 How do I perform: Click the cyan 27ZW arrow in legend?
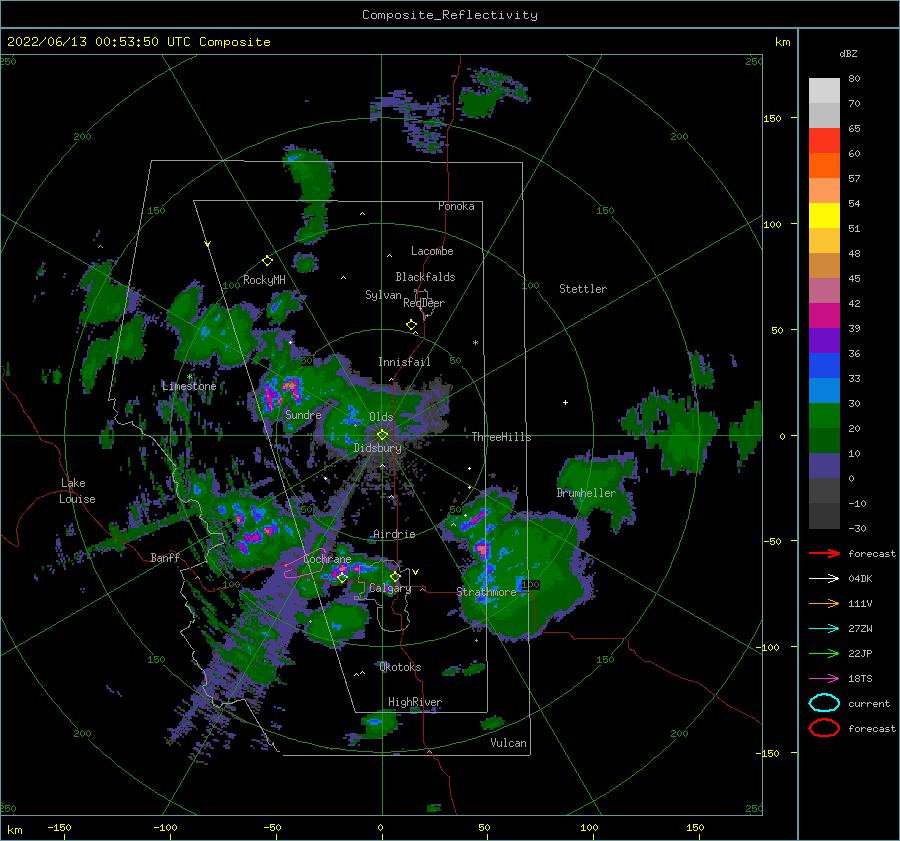coord(824,629)
